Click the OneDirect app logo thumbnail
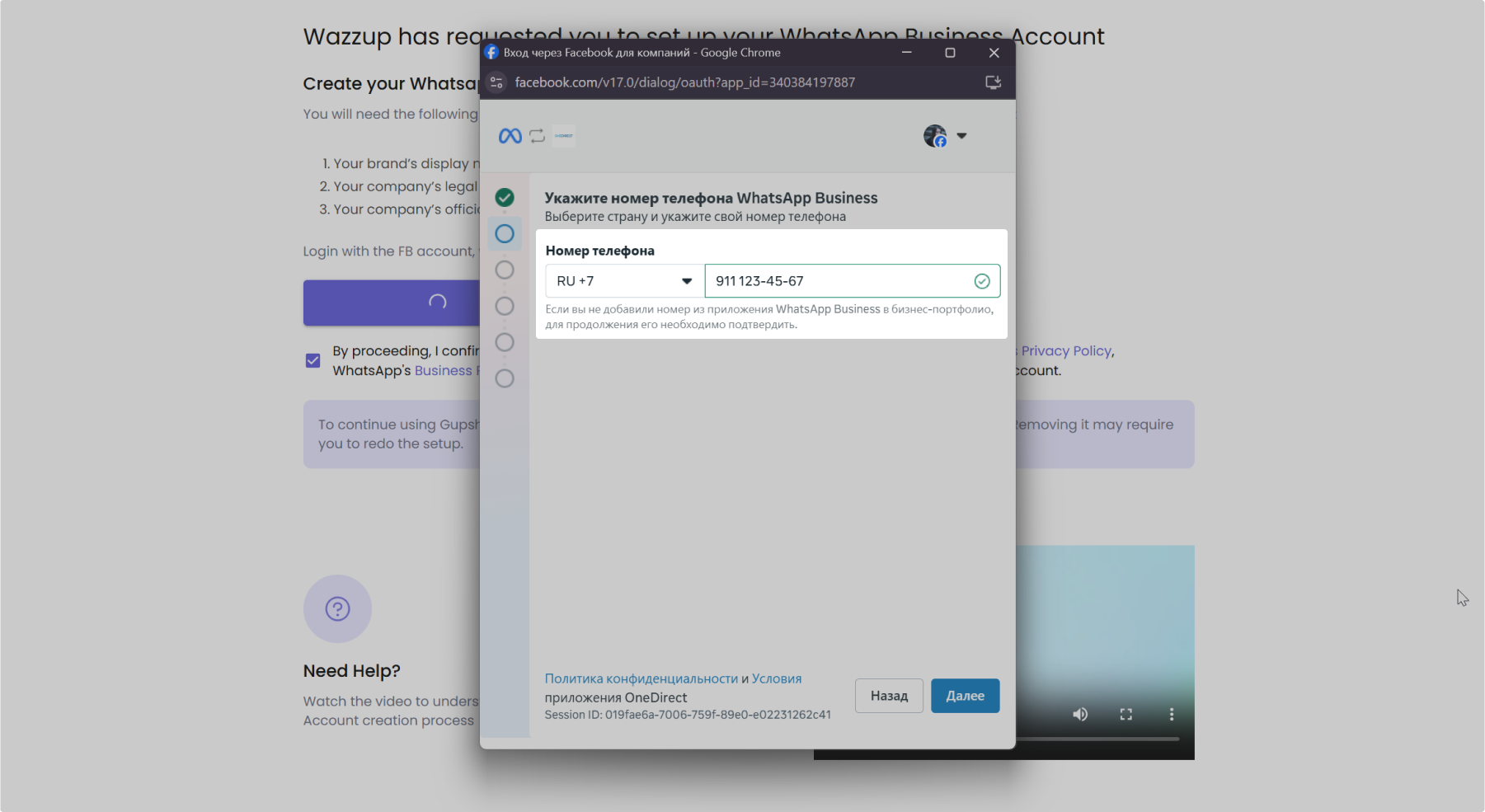The height and width of the screenshot is (812, 1485). tap(564, 136)
